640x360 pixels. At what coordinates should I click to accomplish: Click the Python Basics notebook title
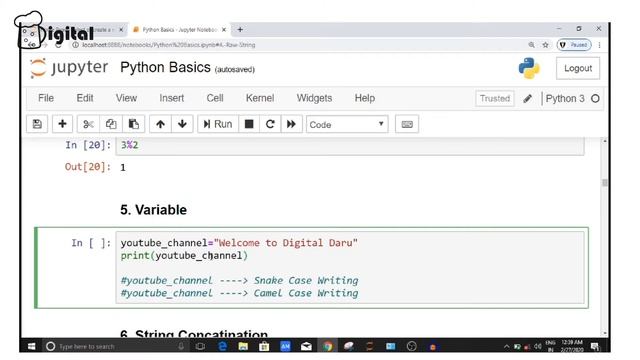coord(165,67)
